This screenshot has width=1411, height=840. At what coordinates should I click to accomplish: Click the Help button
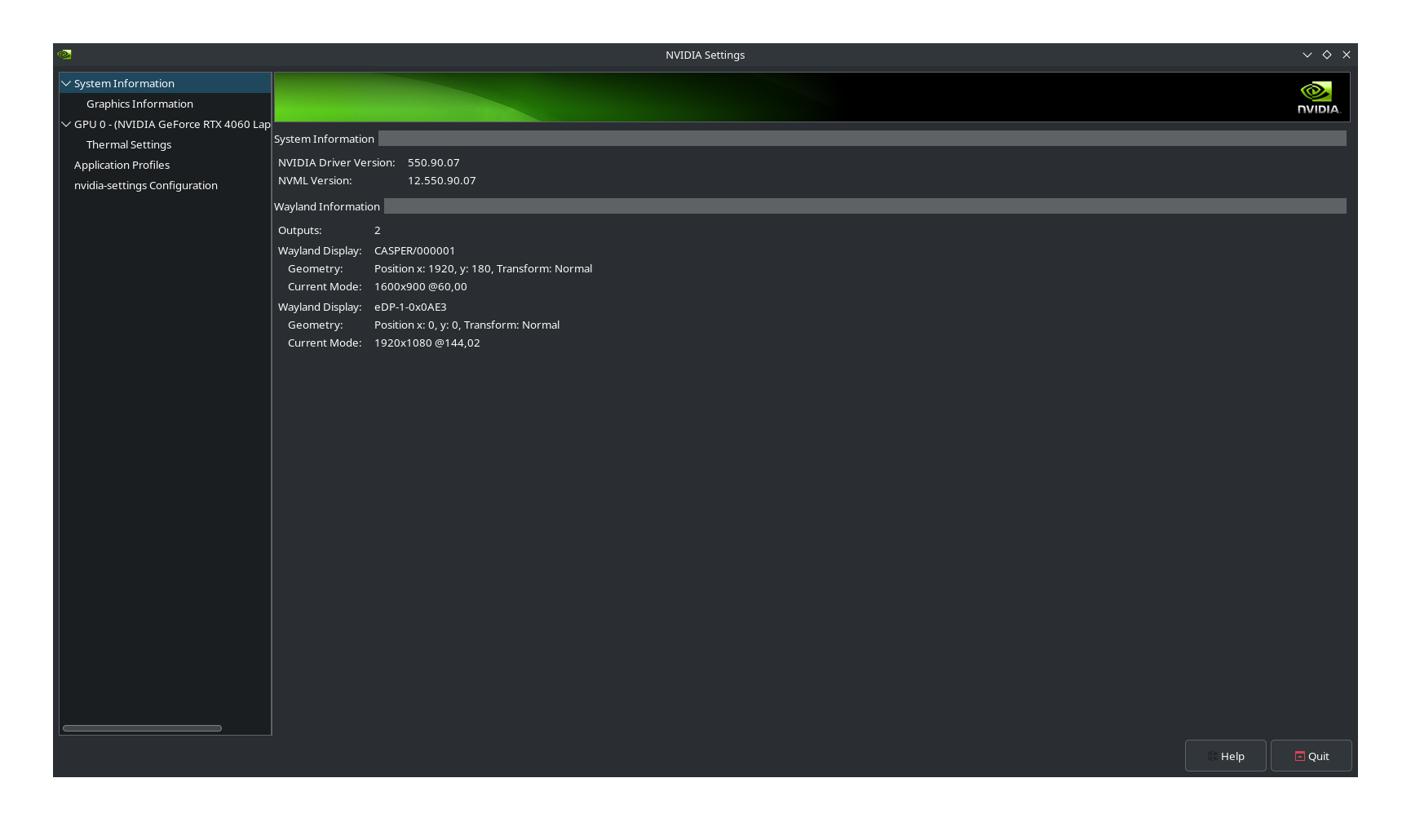point(1226,756)
